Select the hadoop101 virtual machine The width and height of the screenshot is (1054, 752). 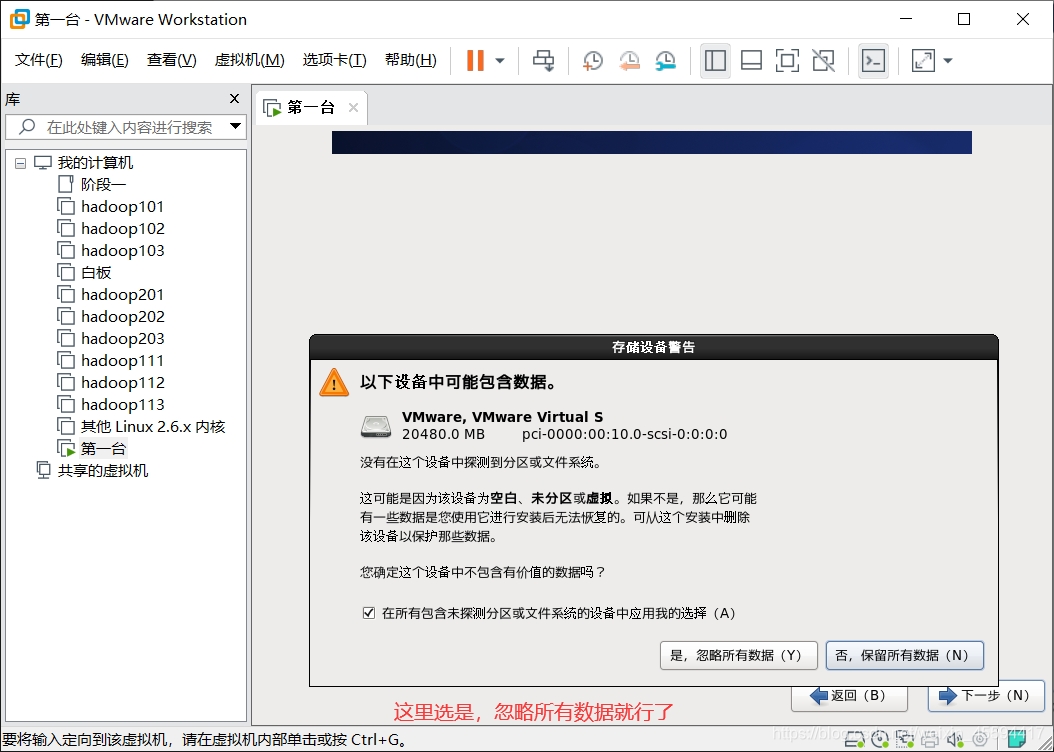pyautogui.click(x=122, y=206)
